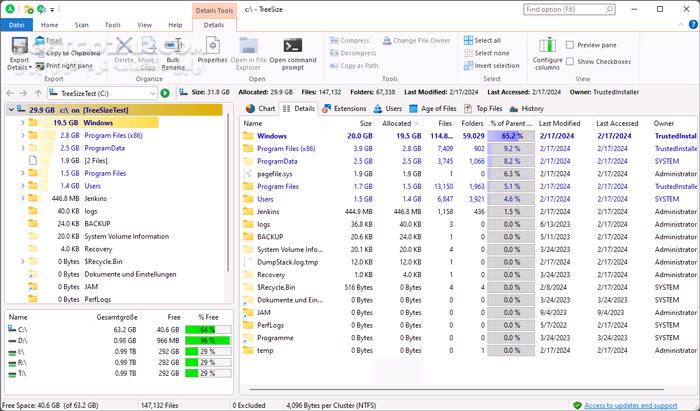Sort by the Size column header
The width and height of the screenshot is (700, 411).
pyautogui.click(x=365, y=123)
